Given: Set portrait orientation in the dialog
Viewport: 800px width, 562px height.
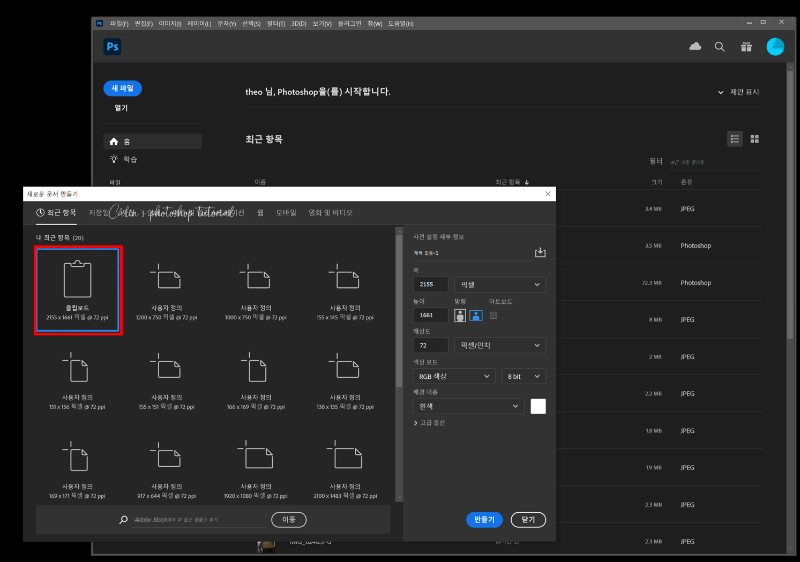Looking at the screenshot, I should coord(460,315).
